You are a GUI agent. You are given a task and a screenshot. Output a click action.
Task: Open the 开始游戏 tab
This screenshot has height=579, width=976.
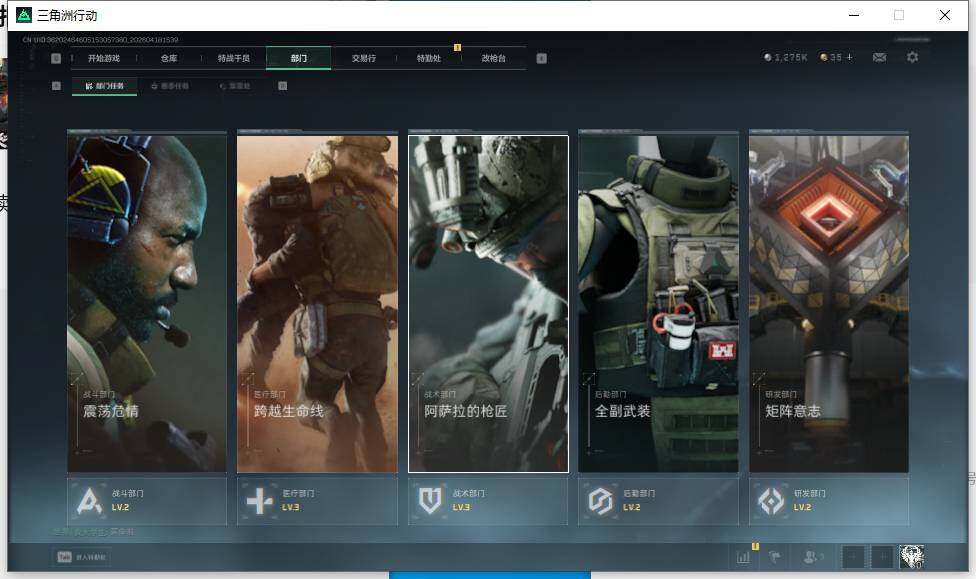coord(103,59)
